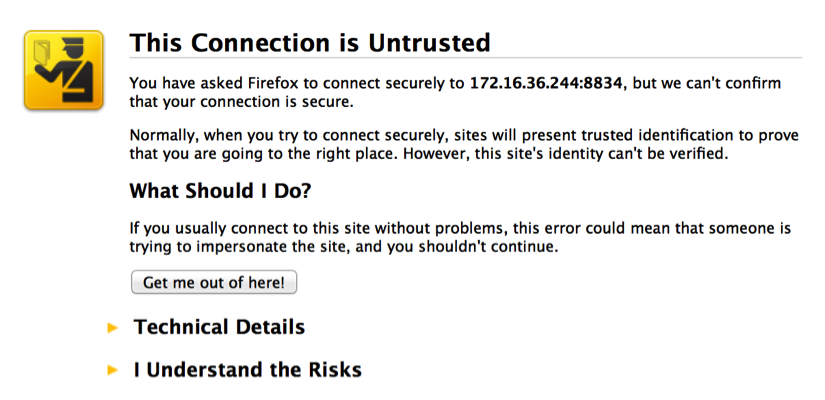Click the I Understand the Risks heading
Screen dimensions: 825x400
point(247,370)
